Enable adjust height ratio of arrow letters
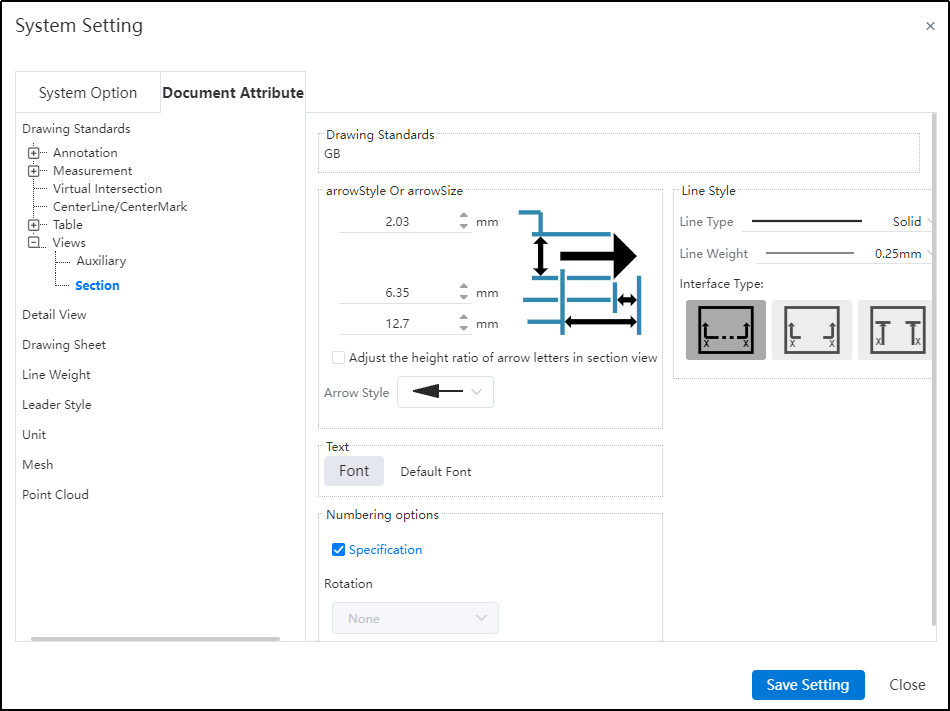The height and width of the screenshot is (711, 950). click(x=339, y=358)
